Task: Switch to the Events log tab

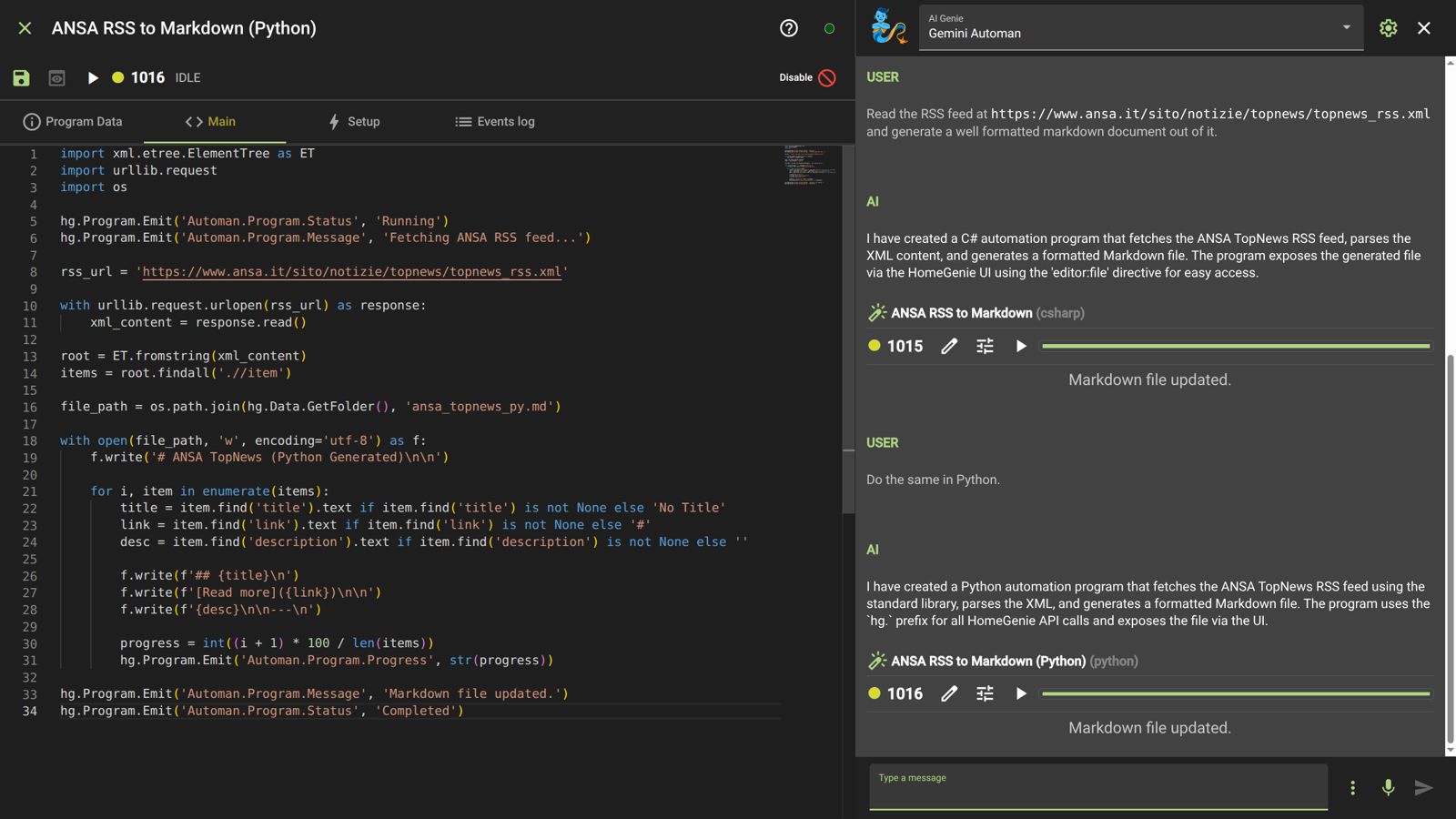Action: tap(495, 122)
